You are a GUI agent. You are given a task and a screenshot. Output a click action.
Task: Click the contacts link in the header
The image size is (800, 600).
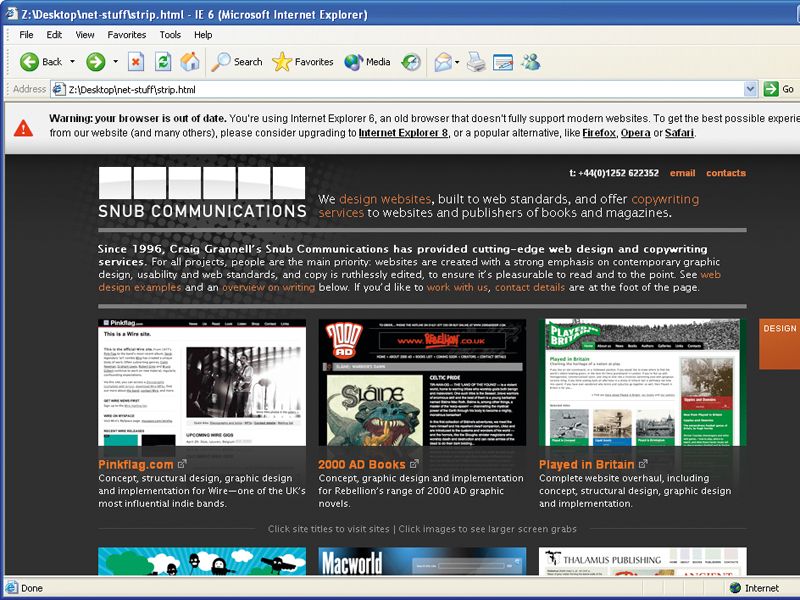click(726, 173)
